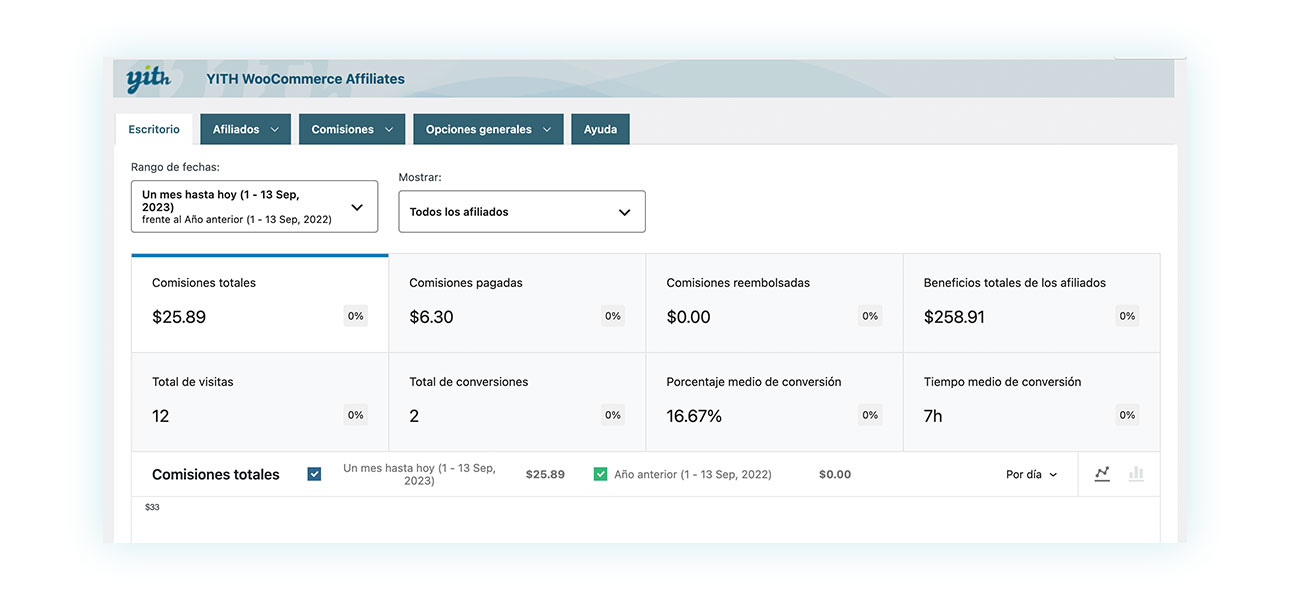Screen dimensions: 1300x605
Task: Click the YITH logo icon
Action: (x=148, y=79)
